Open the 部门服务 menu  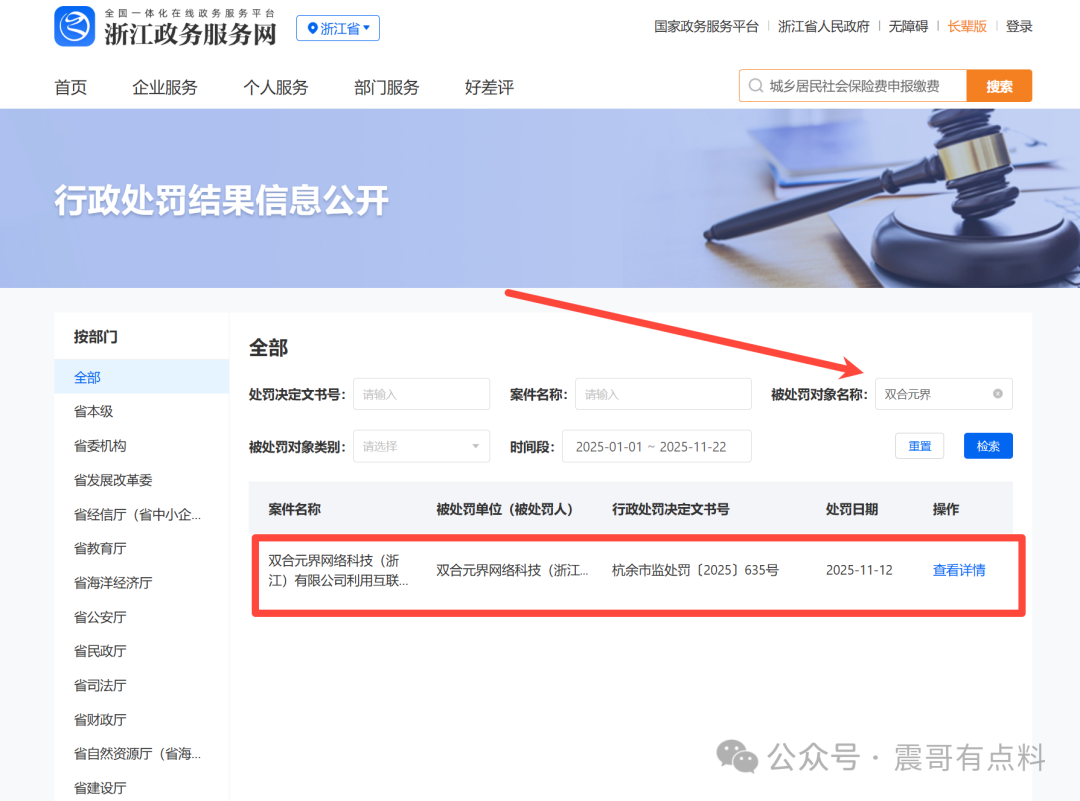point(385,87)
